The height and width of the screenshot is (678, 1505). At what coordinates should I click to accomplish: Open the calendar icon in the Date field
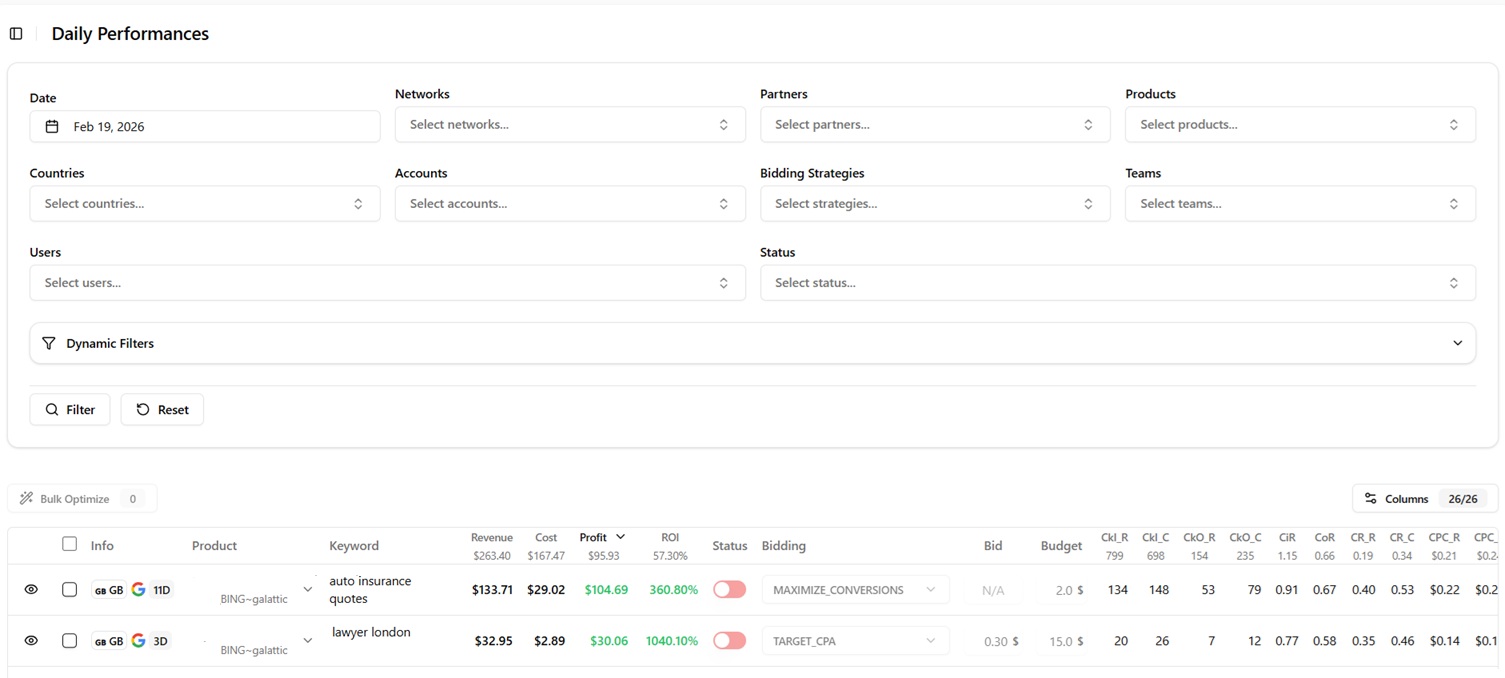point(51,126)
